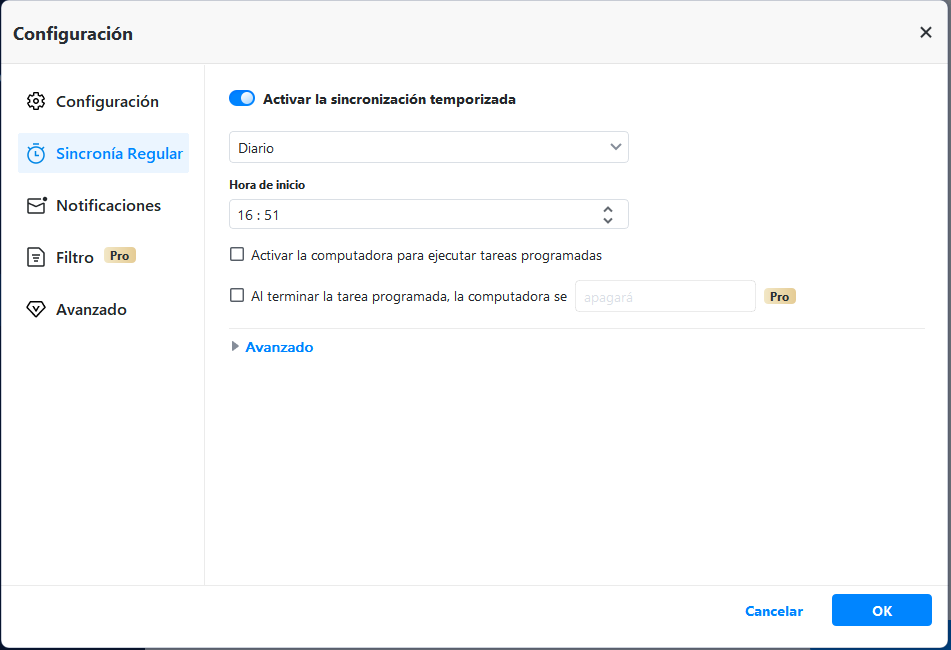This screenshot has width=951, height=650.
Task: Switch to the Notificaciones section
Action: point(108,205)
